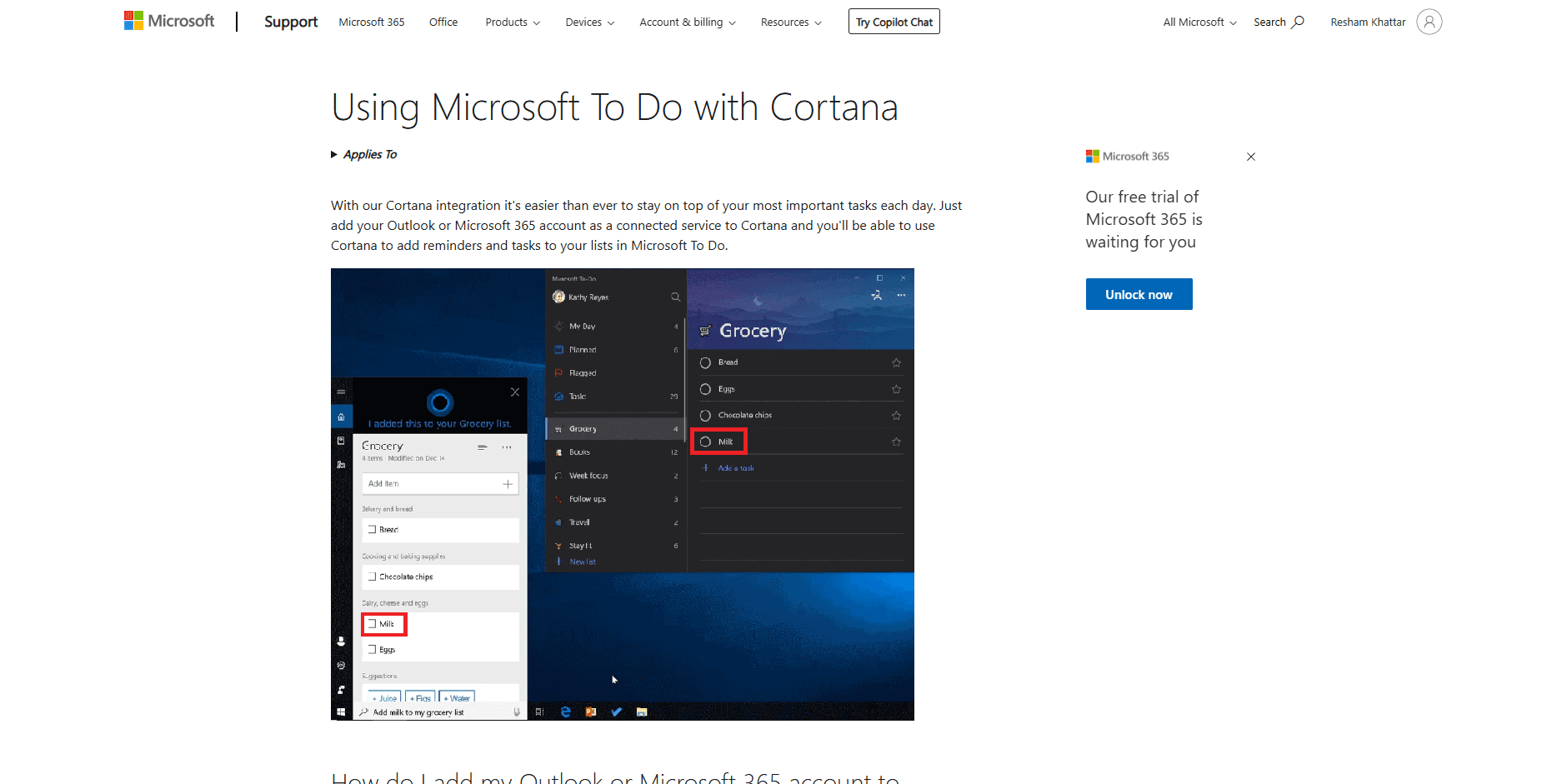This screenshot has width=1567, height=784.
Task: Click the Edge browser icon in the image taskbar
Action: pos(566,712)
